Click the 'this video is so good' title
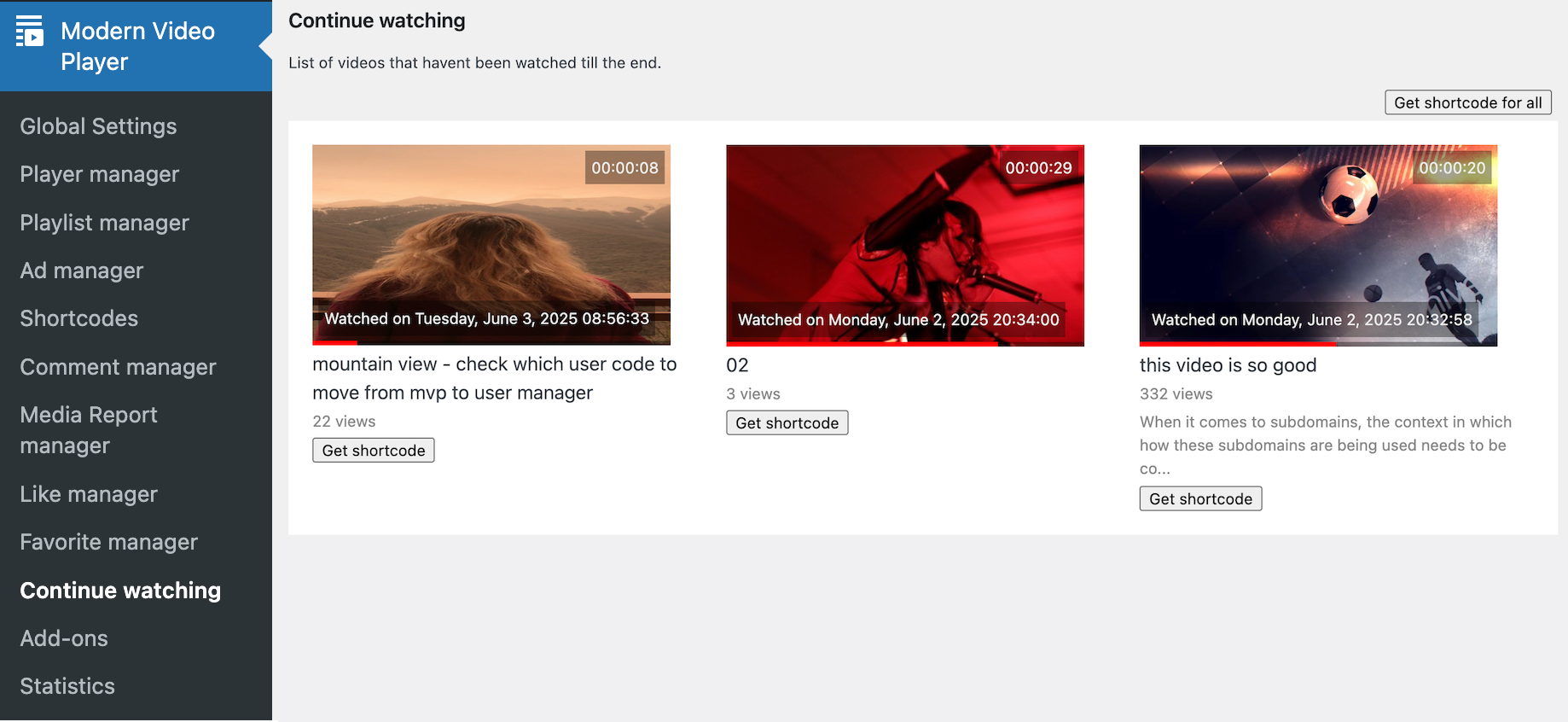Screen dimensions: 1568x722 tap(1228, 365)
